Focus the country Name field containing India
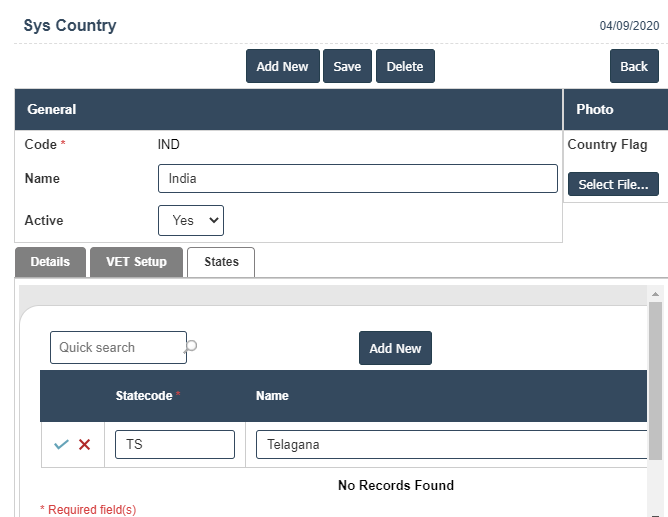Image resolution: width=668 pixels, height=517 pixels. [357, 179]
